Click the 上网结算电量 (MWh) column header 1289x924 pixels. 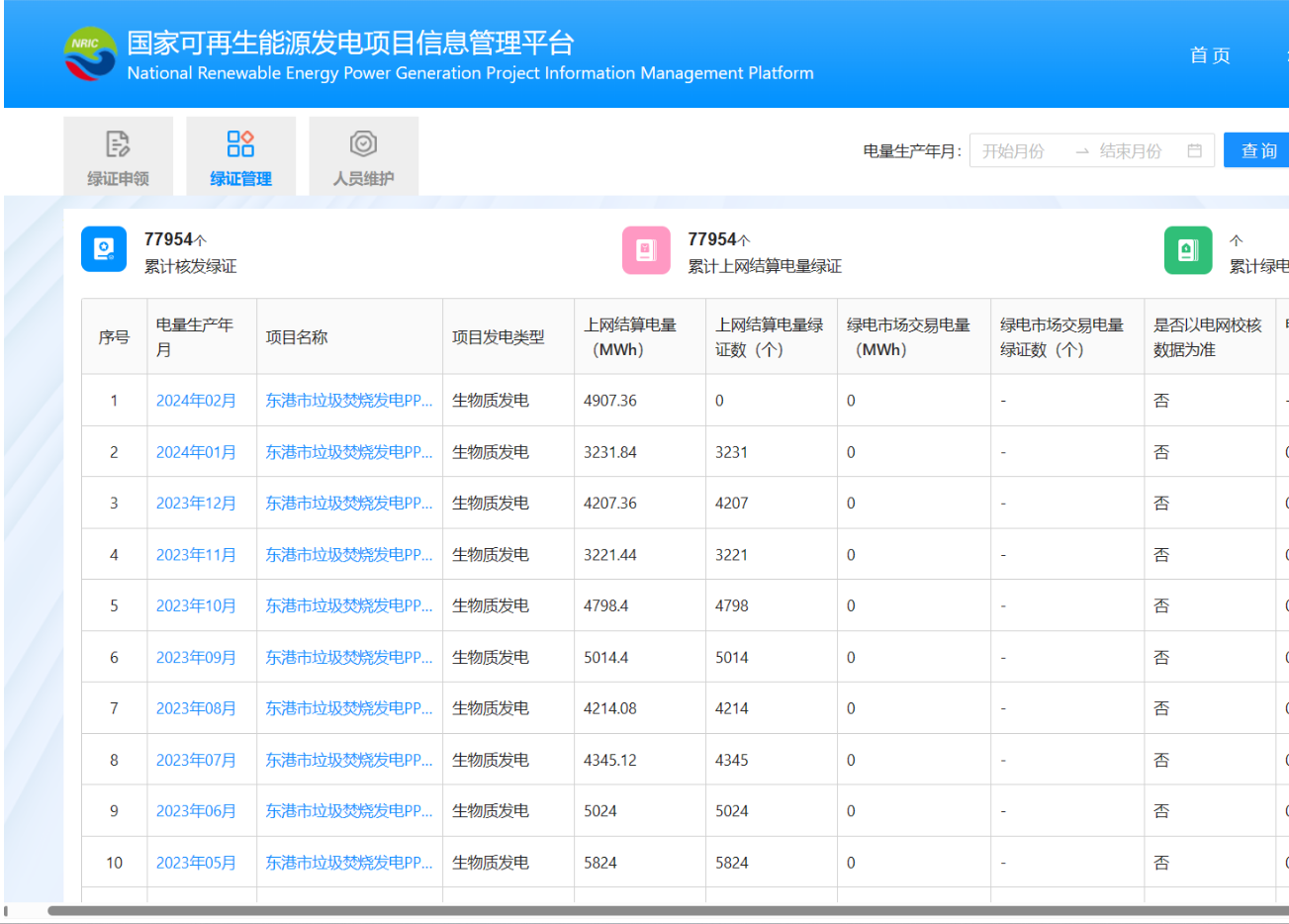[x=630, y=337]
